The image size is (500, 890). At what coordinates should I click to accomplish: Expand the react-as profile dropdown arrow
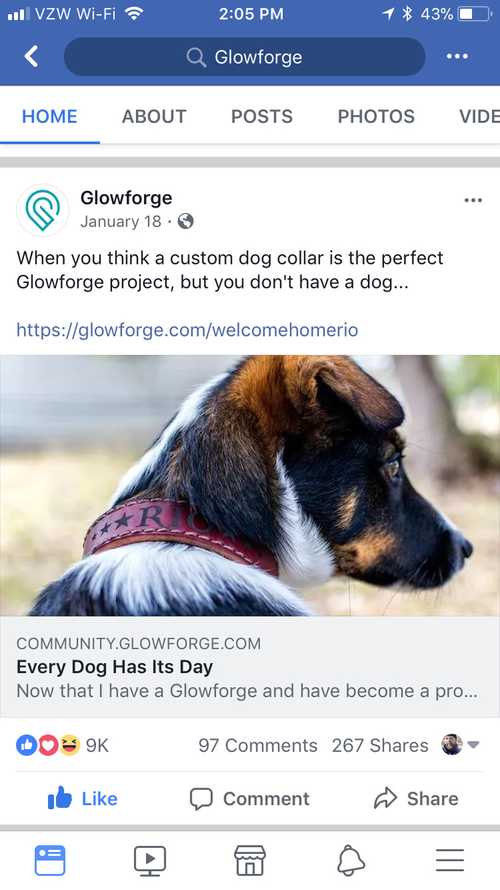[x=473, y=745]
